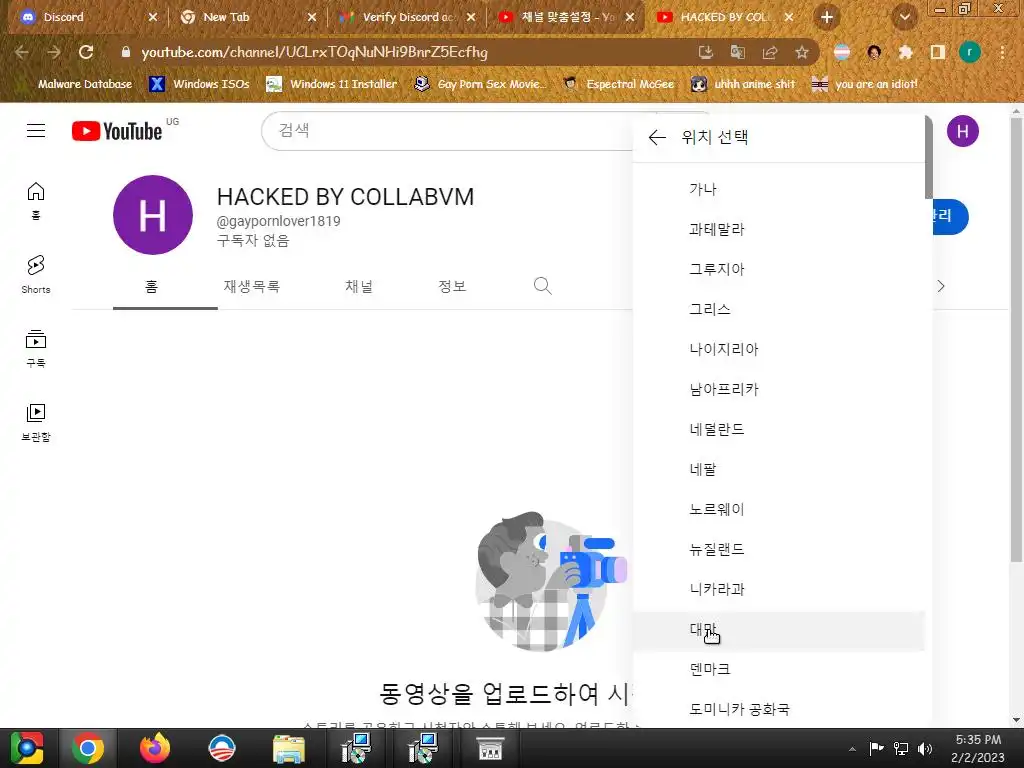
Task: Click the channel search magnifier icon
Action: tap(542, 286)
